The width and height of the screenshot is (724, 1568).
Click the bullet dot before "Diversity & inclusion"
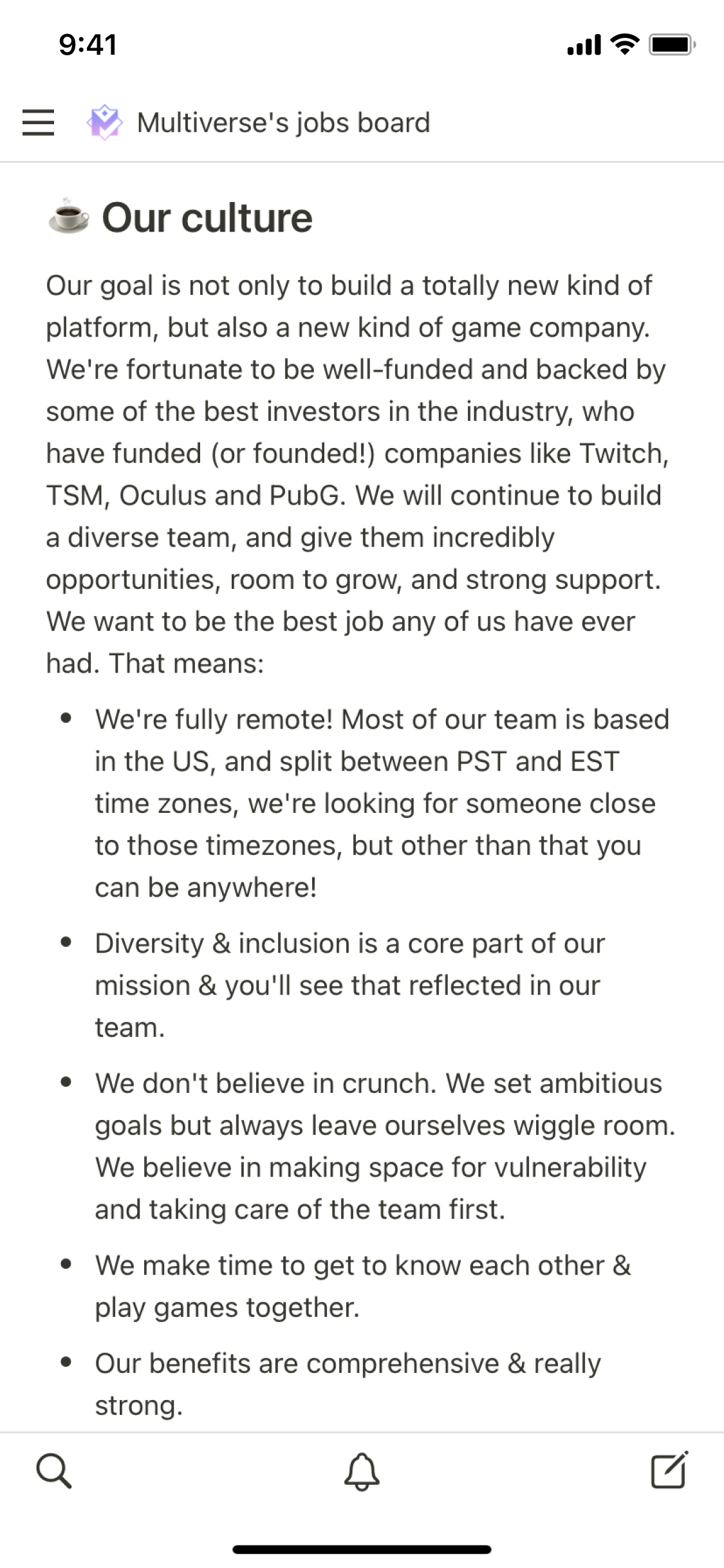click(x=66, y=942)
